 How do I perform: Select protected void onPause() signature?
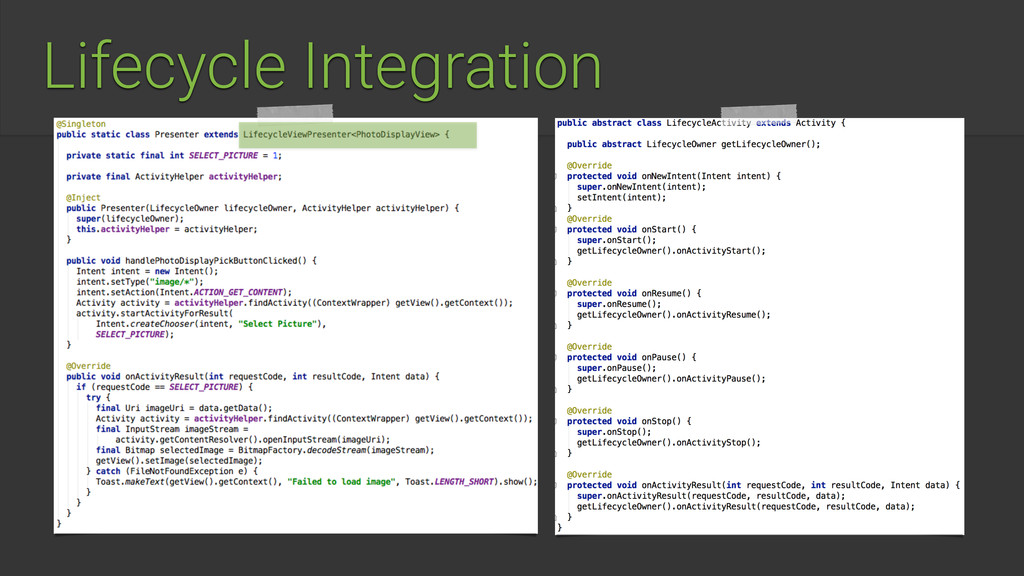[x=632, y=357]
